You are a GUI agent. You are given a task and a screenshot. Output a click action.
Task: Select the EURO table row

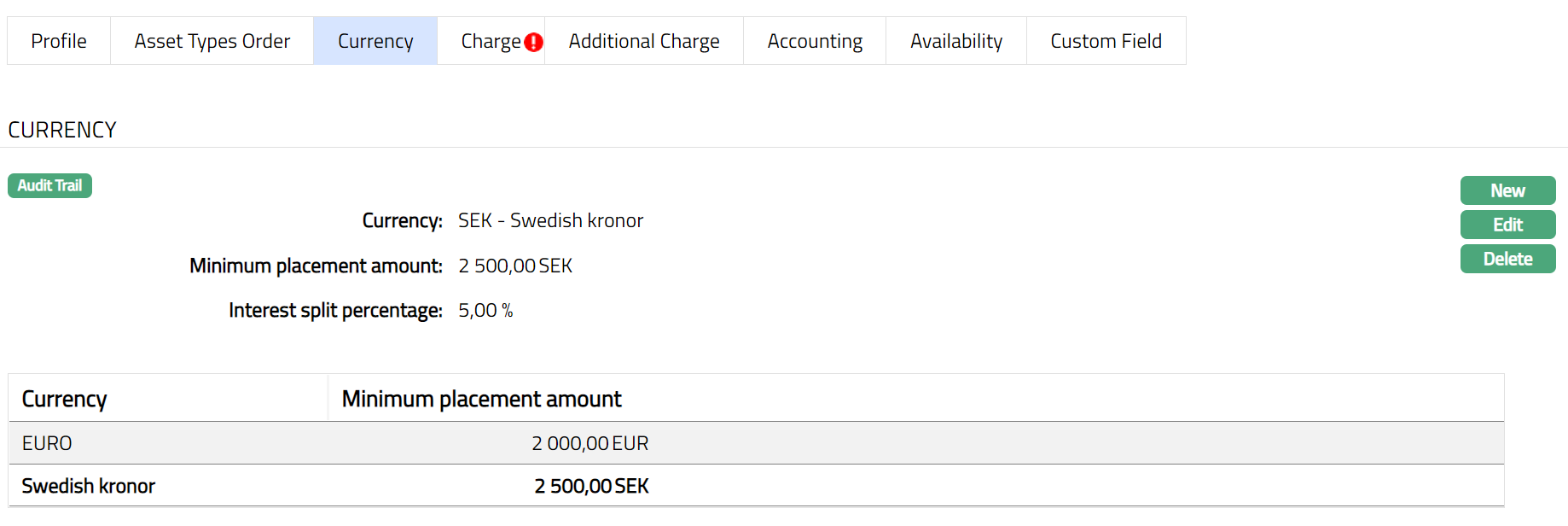[x=47, y=443]
